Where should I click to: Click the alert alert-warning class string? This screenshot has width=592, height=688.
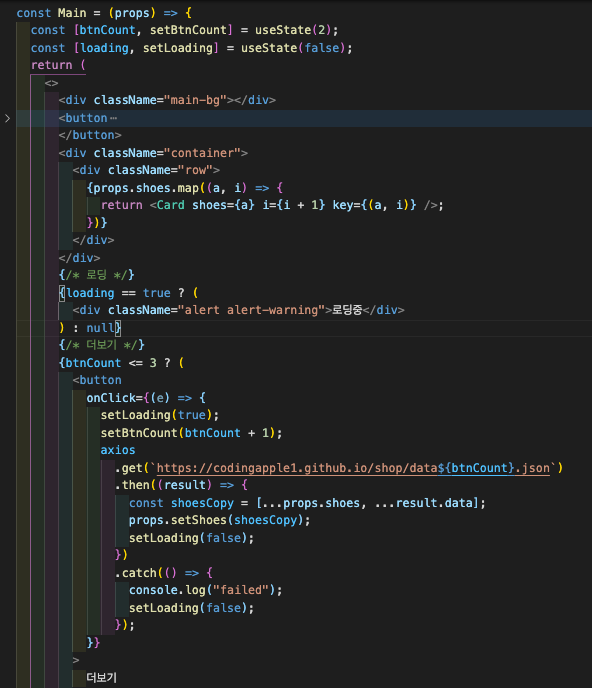point(251,310)
